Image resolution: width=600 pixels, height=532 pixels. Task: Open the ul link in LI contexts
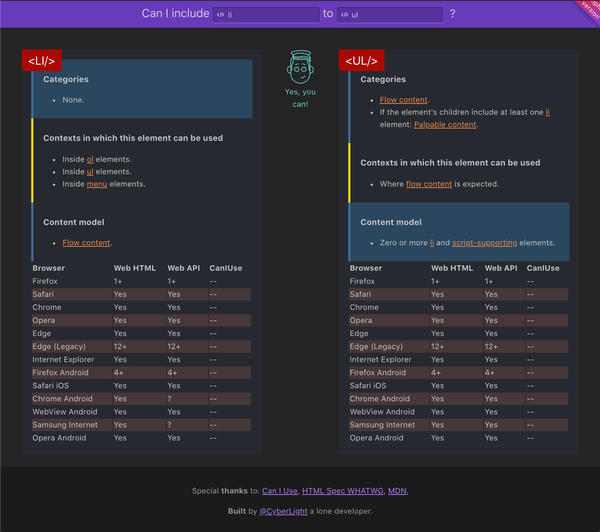[90, 172]
